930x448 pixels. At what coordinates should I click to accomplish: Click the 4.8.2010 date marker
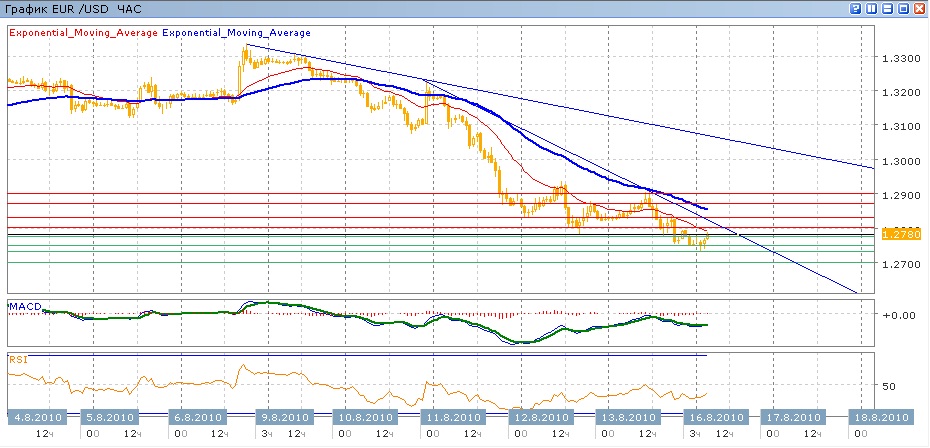pos(38,417)
